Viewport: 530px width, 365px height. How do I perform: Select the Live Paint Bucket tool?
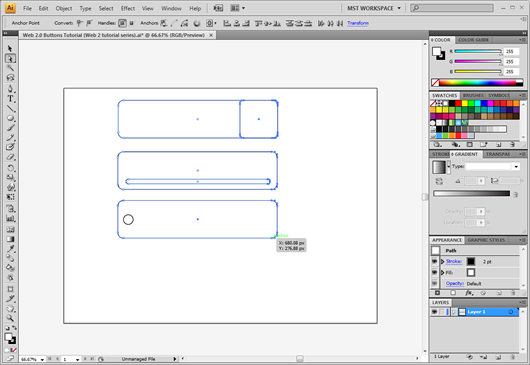pyautogui.click(x=10, y=268)
